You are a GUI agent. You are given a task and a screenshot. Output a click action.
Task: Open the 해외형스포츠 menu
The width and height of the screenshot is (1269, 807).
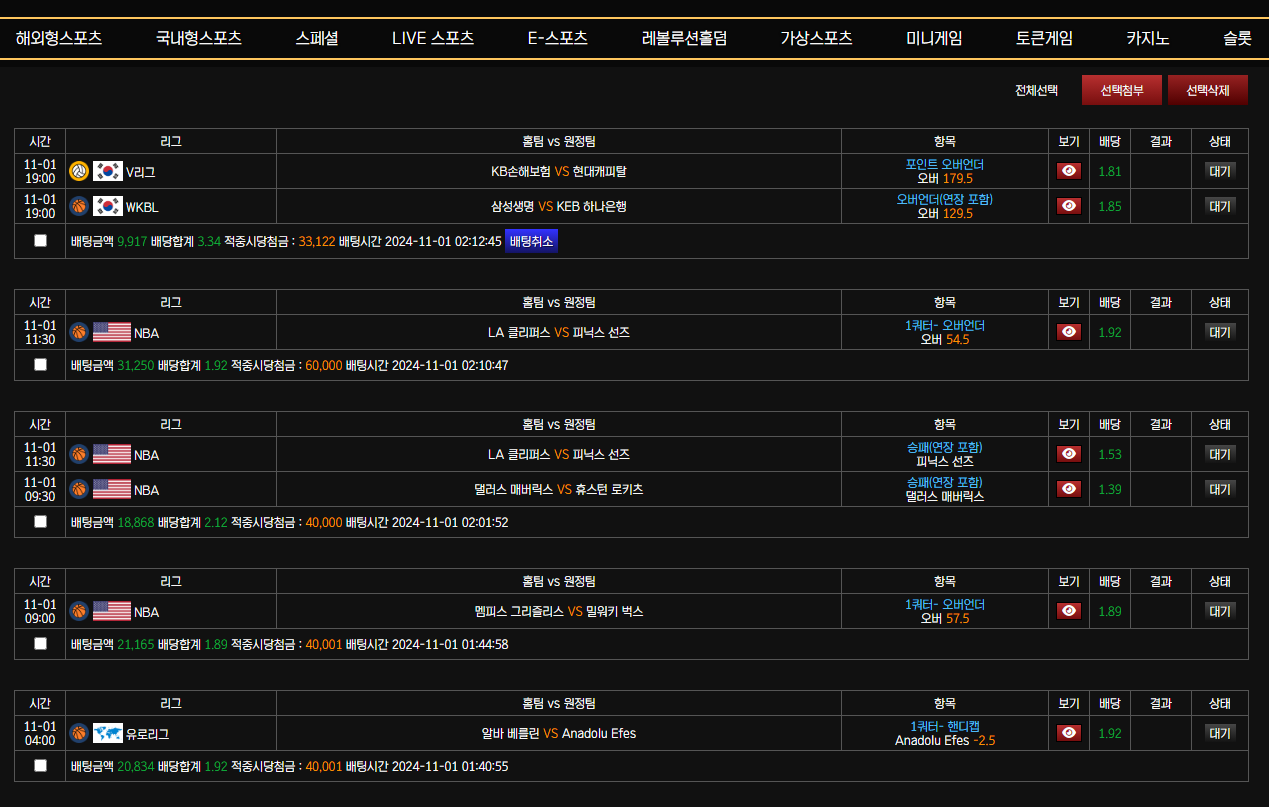59,39
